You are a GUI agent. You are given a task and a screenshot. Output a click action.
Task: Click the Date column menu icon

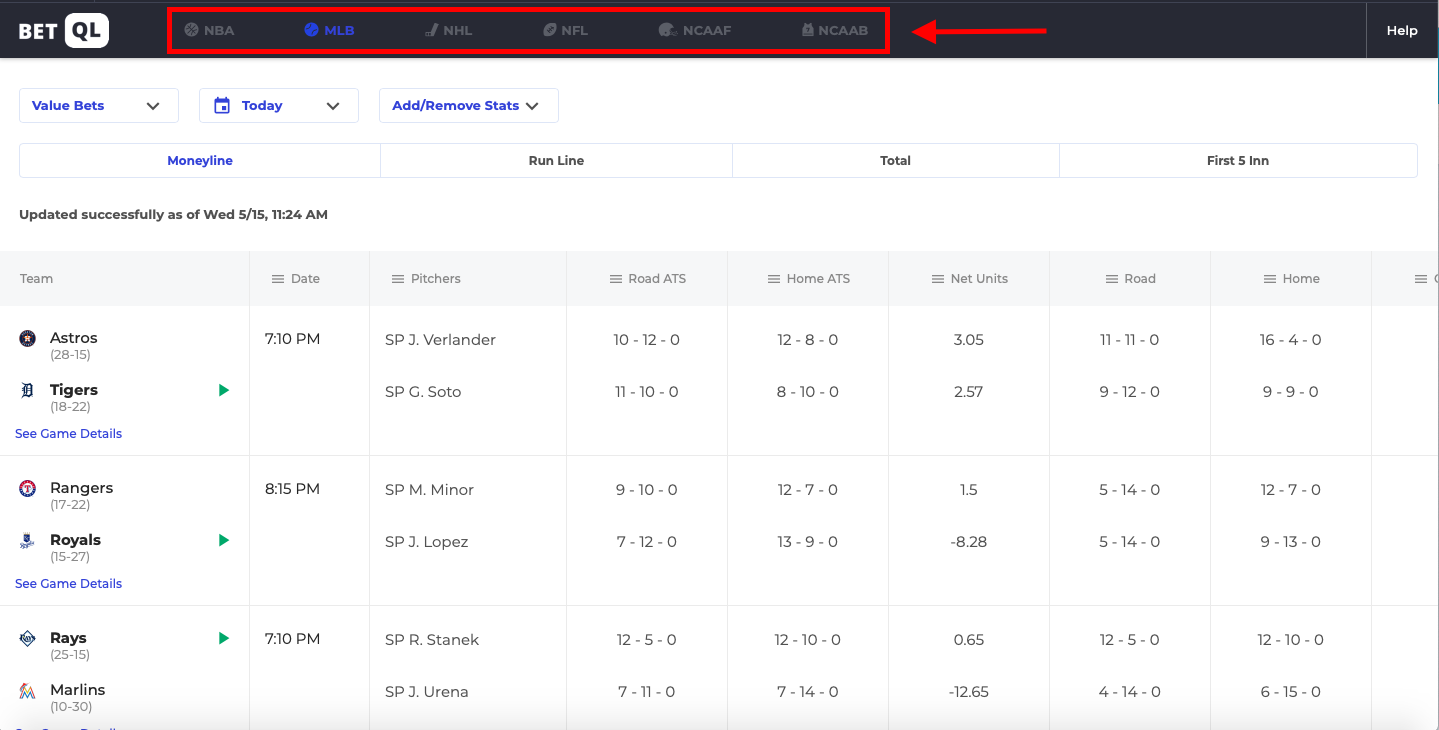click(278, 279)
